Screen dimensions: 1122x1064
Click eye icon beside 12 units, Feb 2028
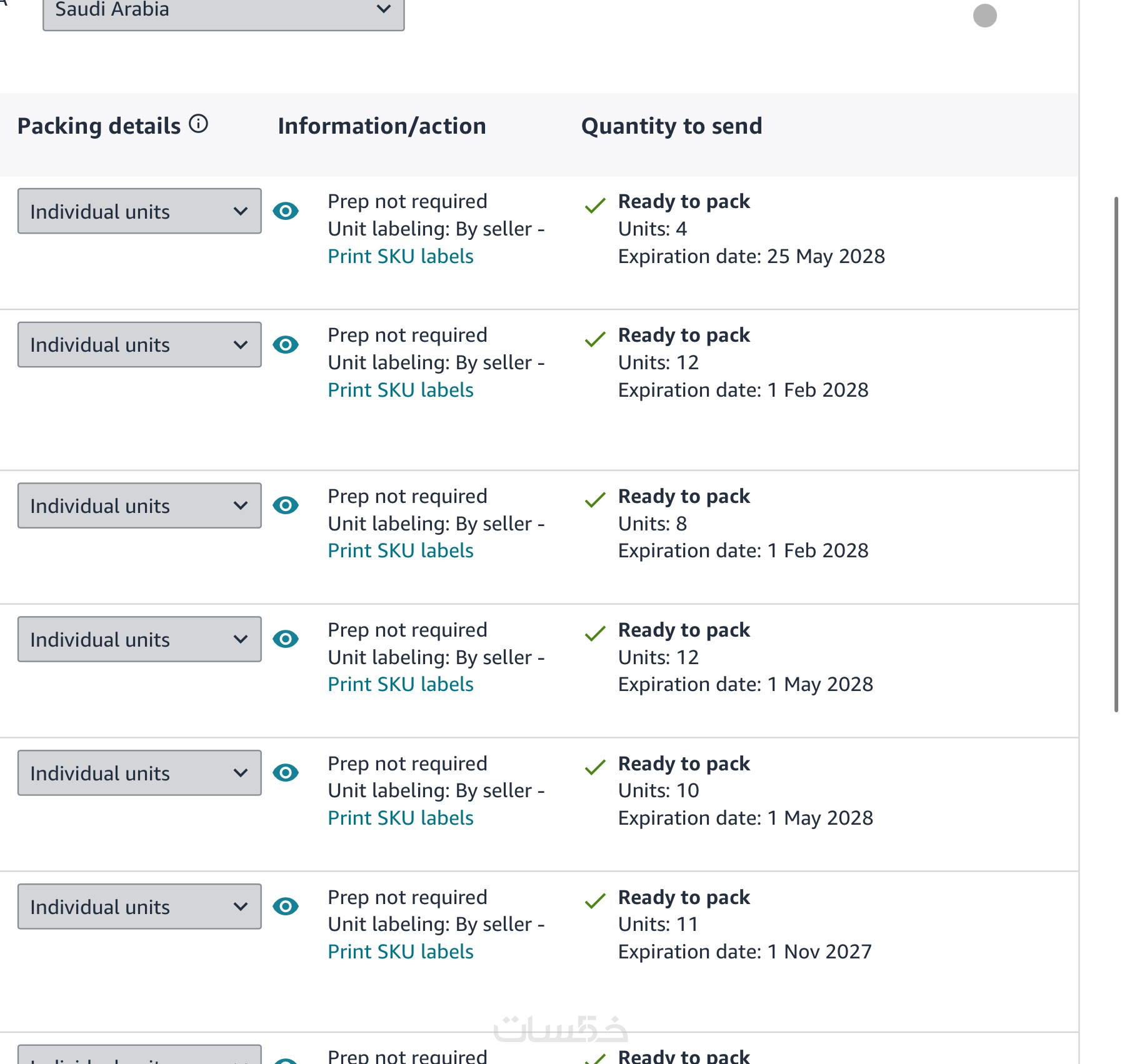(x=286, y=345)
